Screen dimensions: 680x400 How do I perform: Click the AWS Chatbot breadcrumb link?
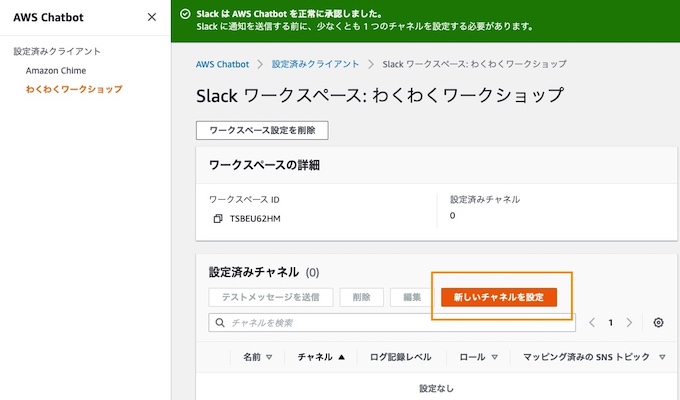[x=222, y=64]
